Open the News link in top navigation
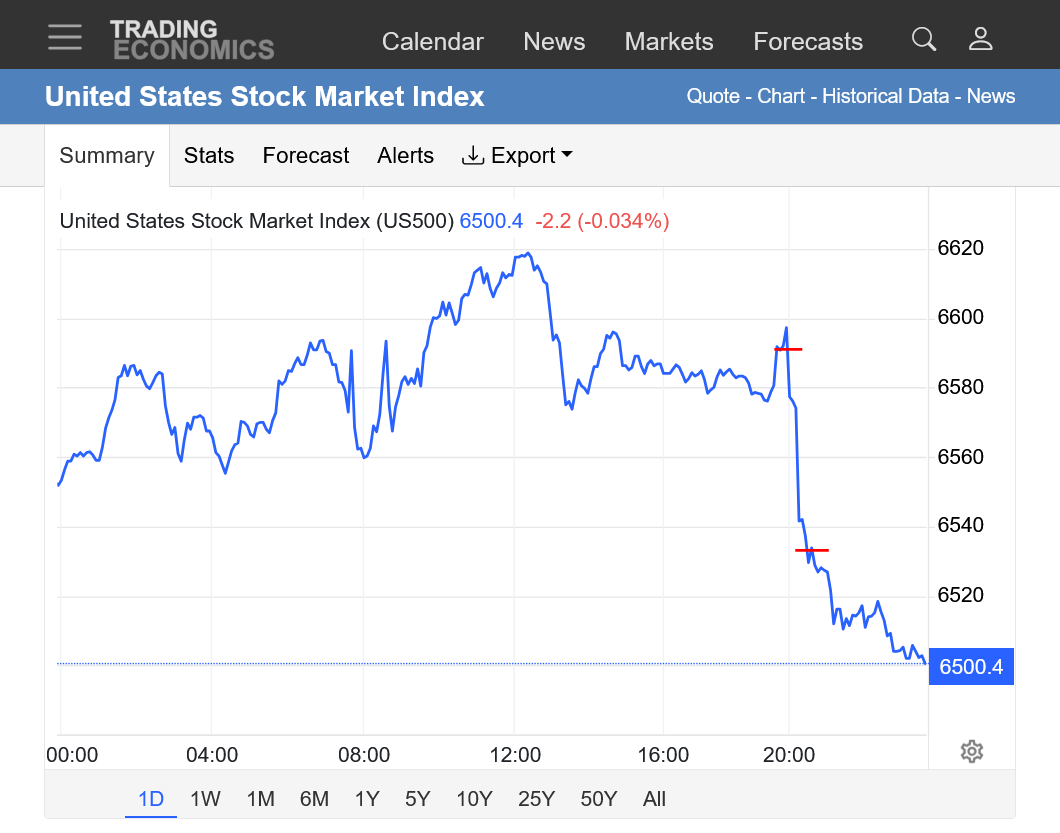 (x=554, y=42)
